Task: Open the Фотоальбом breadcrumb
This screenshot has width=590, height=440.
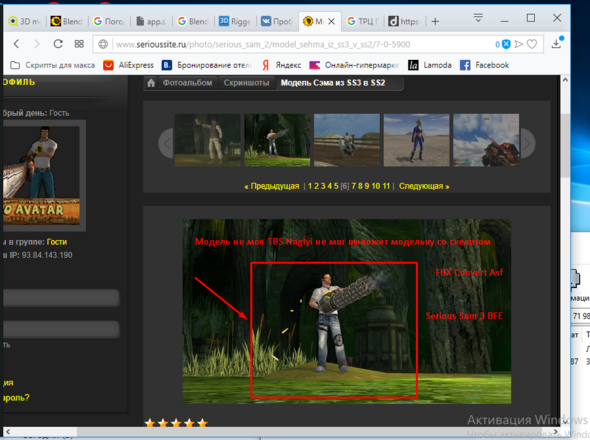Action: [187, 83]
